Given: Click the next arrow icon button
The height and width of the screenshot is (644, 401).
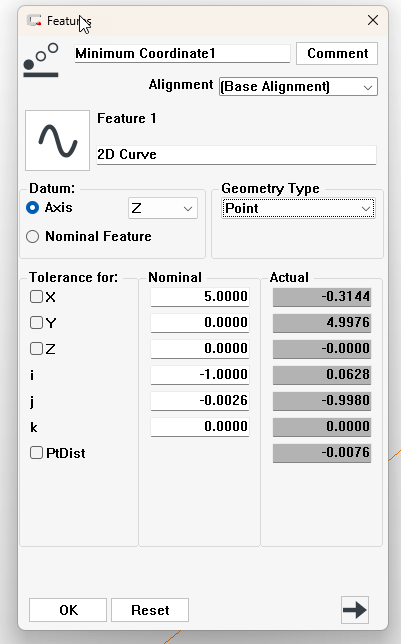Looking at the screenshot, I should [355, 610].
